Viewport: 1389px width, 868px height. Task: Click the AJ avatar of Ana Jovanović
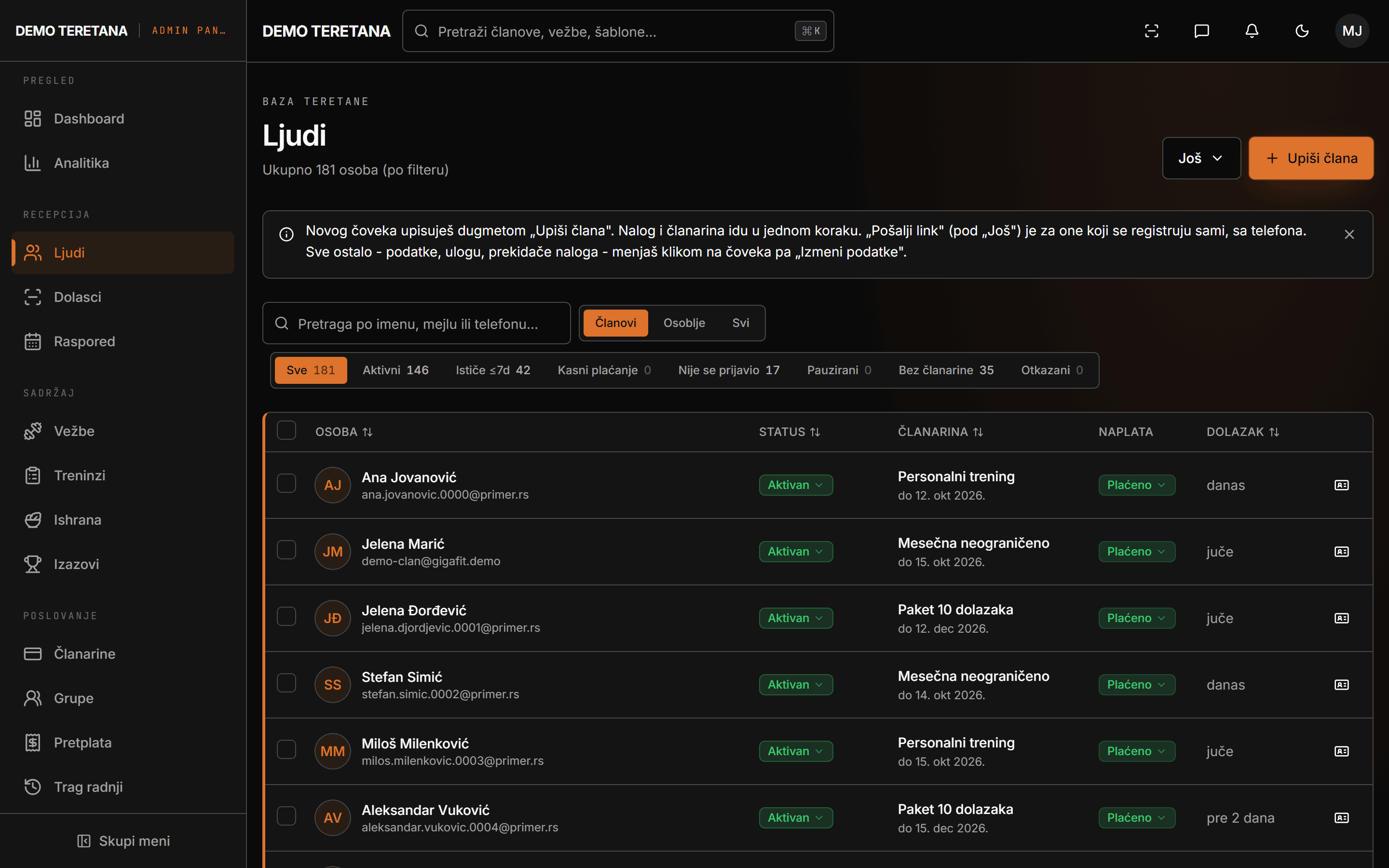tap(333, 485)
